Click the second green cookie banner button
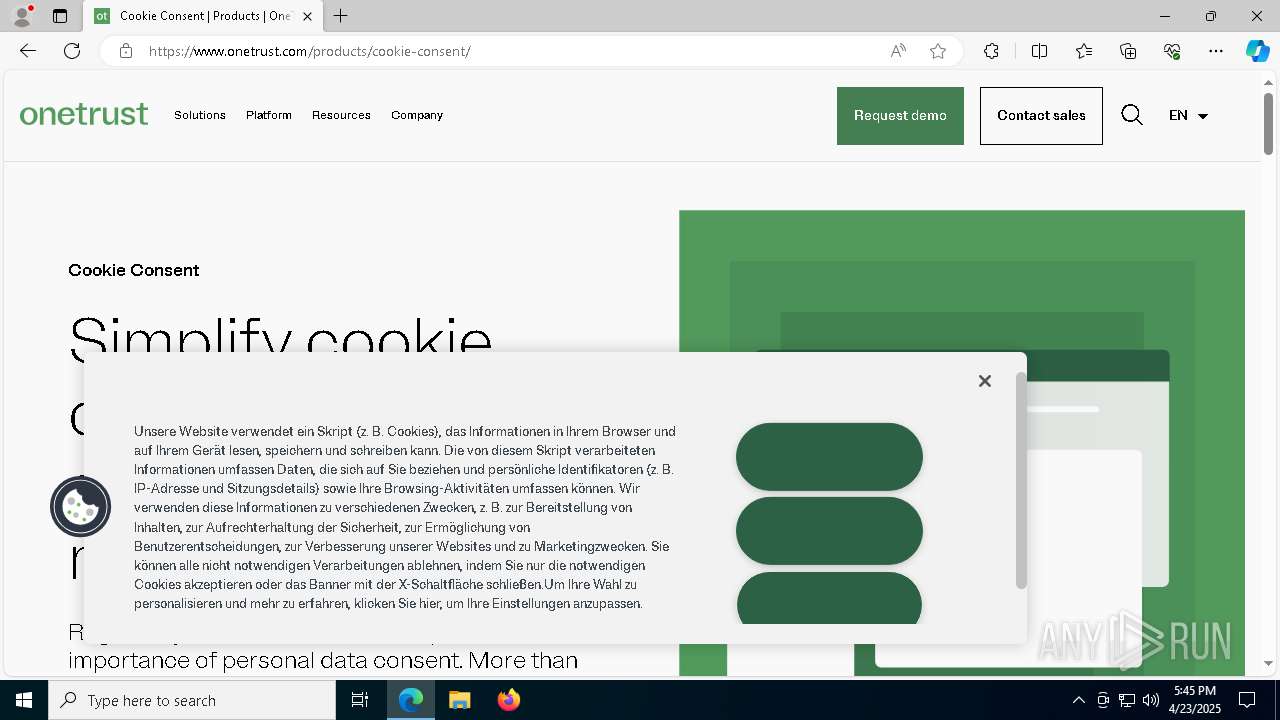Viewport: 1280px width, 720px height. coord(829,531)
